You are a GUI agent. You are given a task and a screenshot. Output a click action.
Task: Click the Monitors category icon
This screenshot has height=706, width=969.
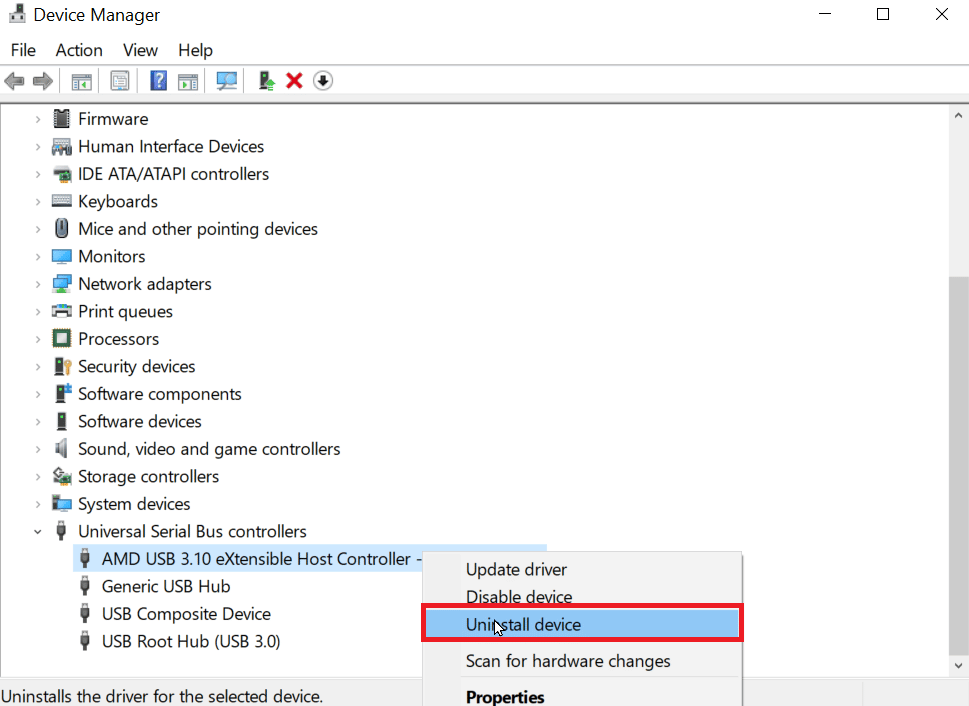tap(62, 256)
